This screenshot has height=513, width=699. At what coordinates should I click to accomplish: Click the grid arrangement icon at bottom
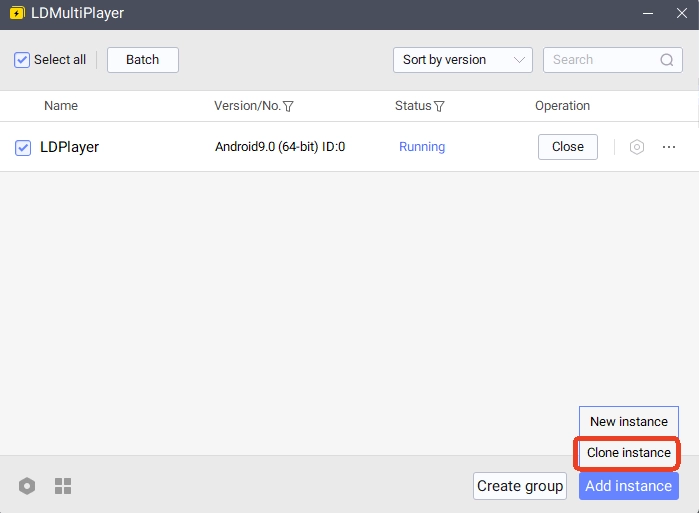pyautogui.click(x=63, y=486)
